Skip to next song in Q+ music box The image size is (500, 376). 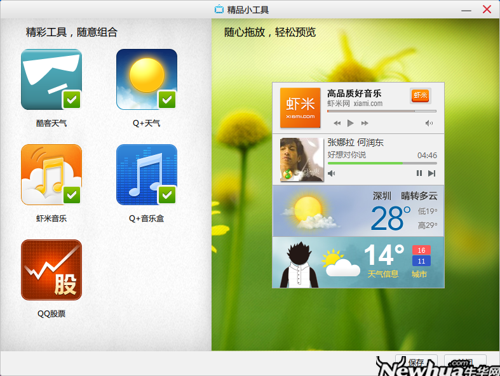tap(432, 173)
